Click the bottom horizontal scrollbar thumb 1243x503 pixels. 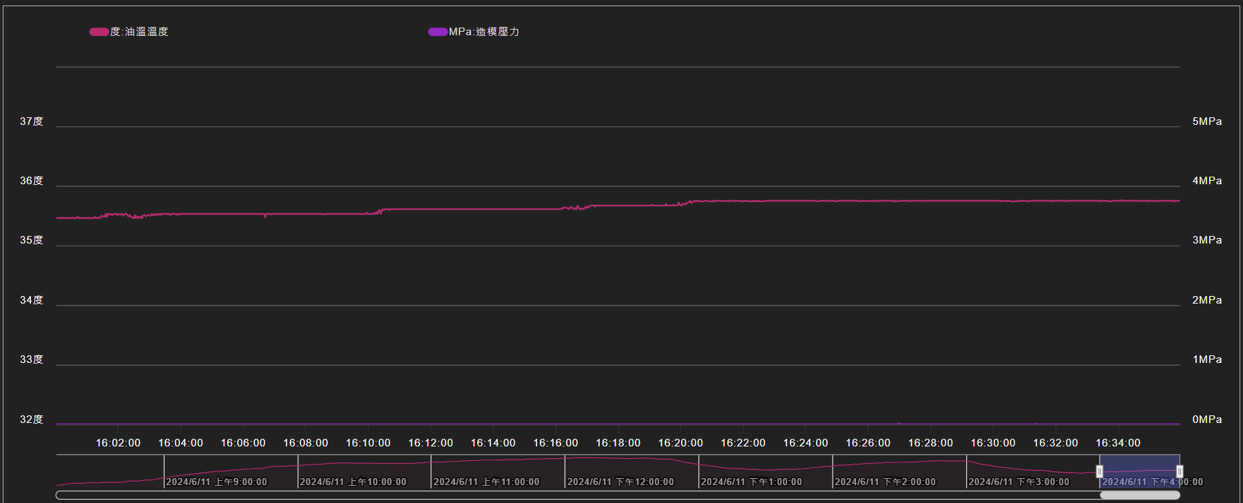click(x=1140, y=495)
